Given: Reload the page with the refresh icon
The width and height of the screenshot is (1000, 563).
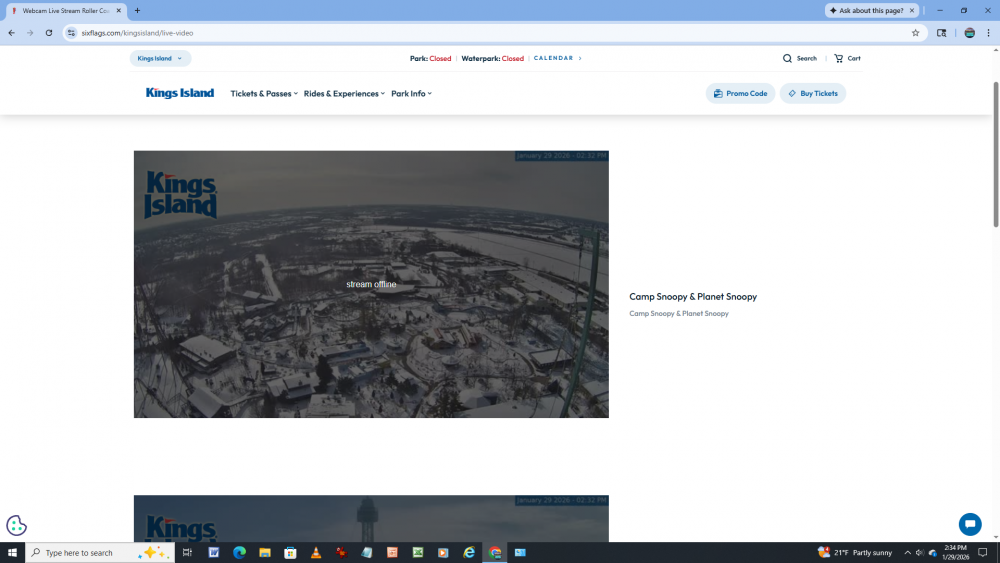Looking at the screenshot, I should (48, 33).
